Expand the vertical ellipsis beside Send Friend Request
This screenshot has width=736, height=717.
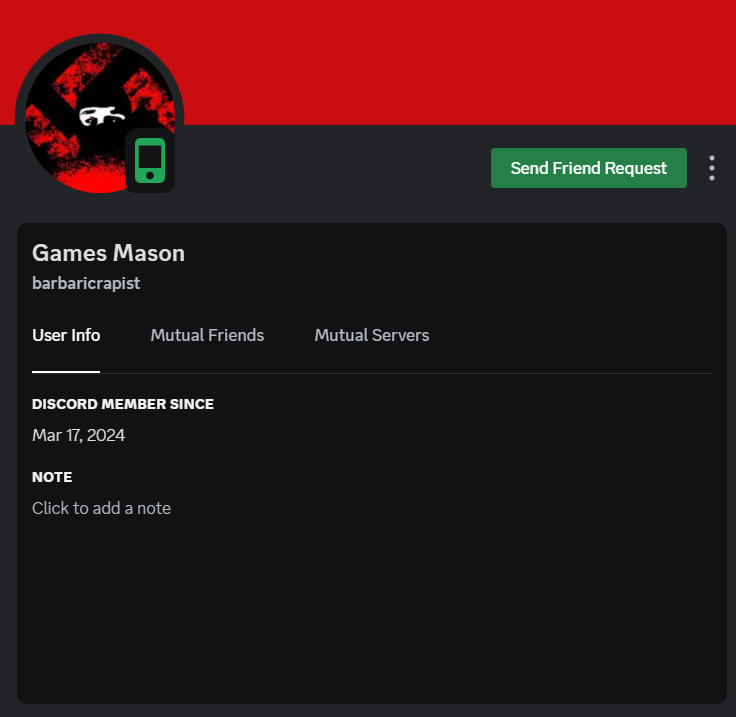point(712,168)
